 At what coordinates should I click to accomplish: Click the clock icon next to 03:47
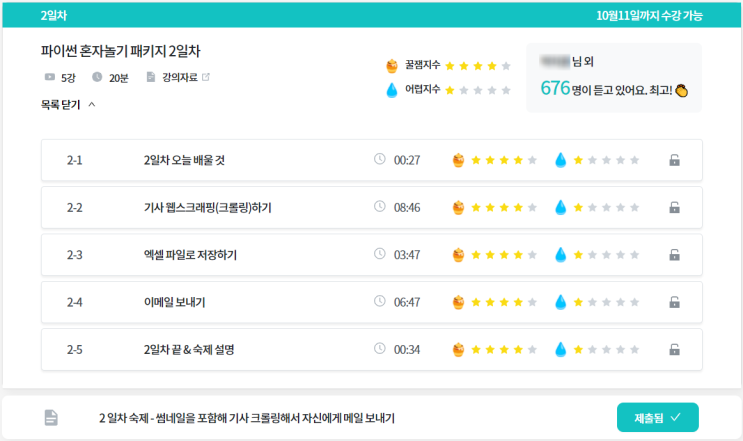[x=380, y=253]
